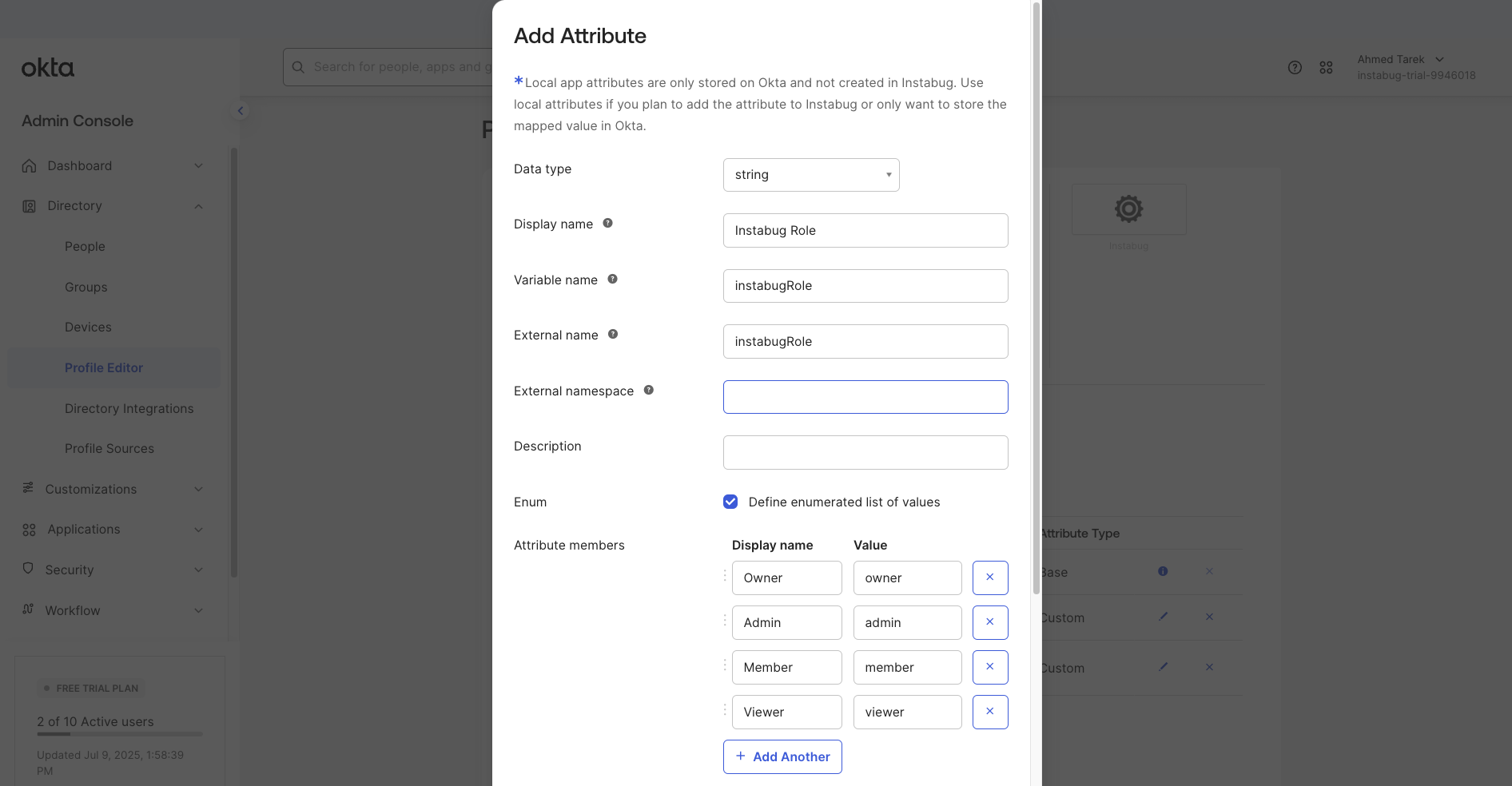Viewport: 1512px width, 786px height.
Task: Focus the Description input field
Action: (x=865, y=453)
